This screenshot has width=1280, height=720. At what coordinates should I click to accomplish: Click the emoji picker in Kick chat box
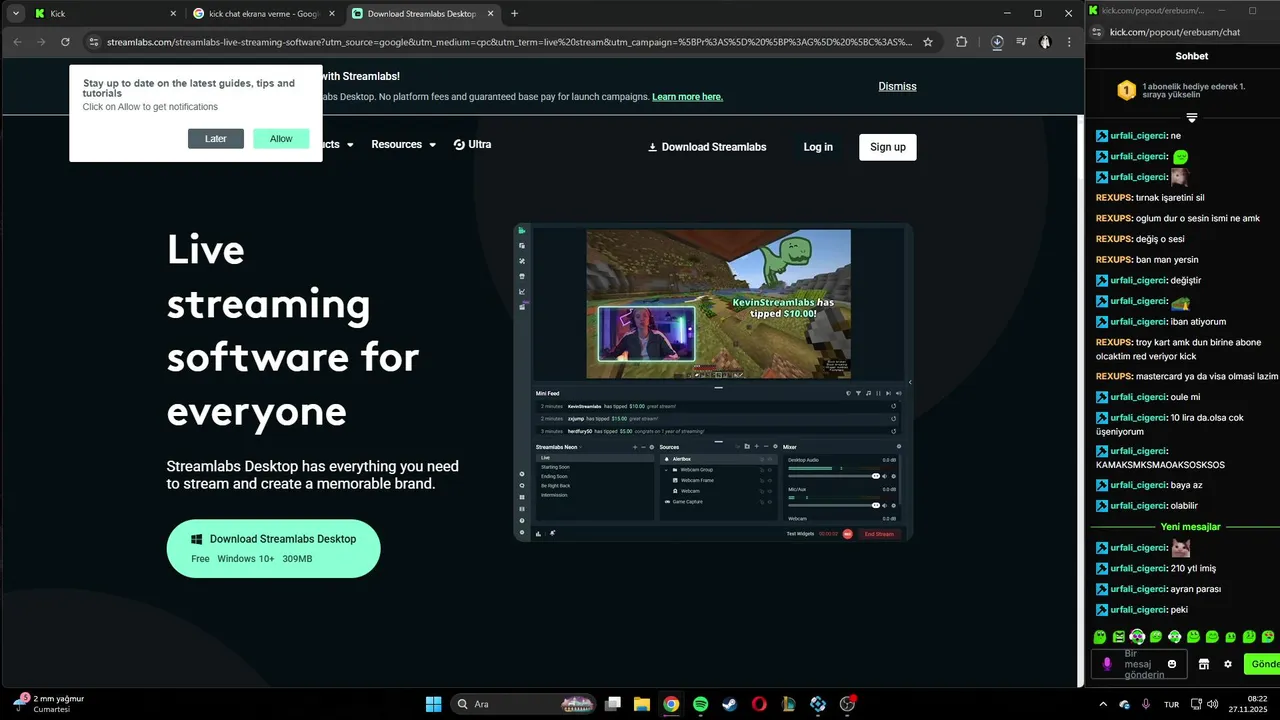tap(1173, 664)
